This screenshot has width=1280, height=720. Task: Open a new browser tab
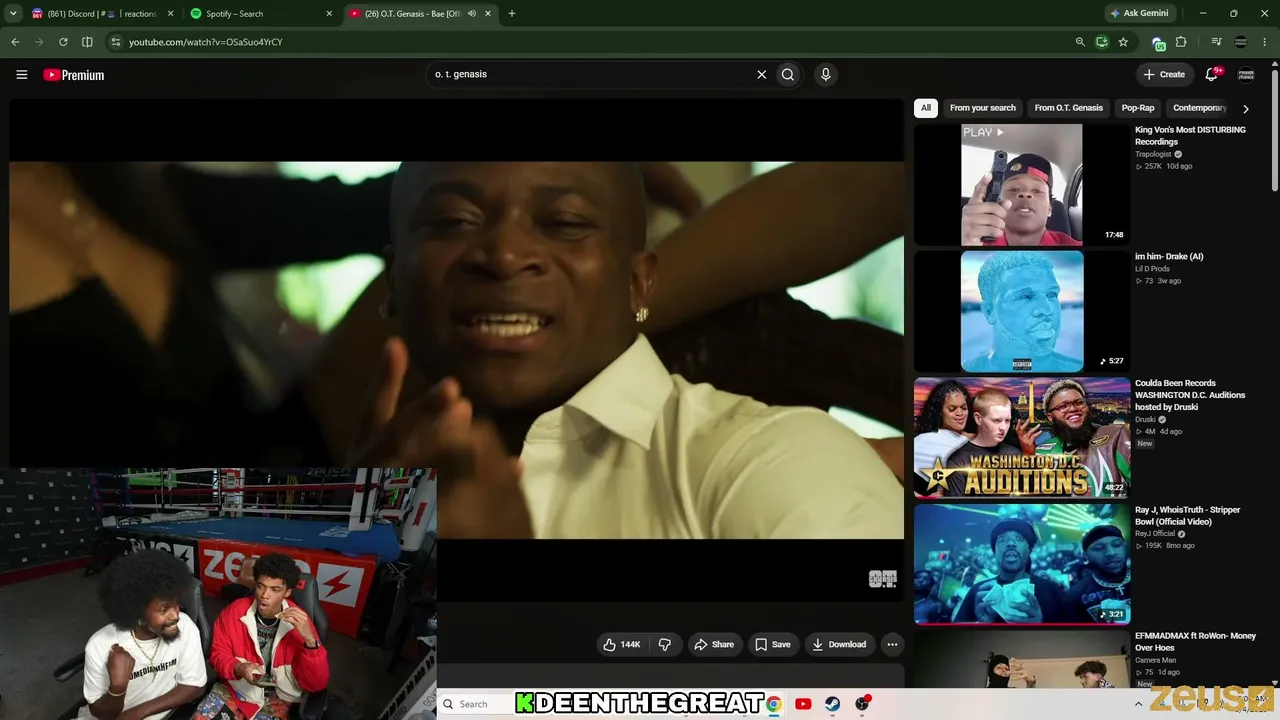pyautogui.click(x=512, y=14)
